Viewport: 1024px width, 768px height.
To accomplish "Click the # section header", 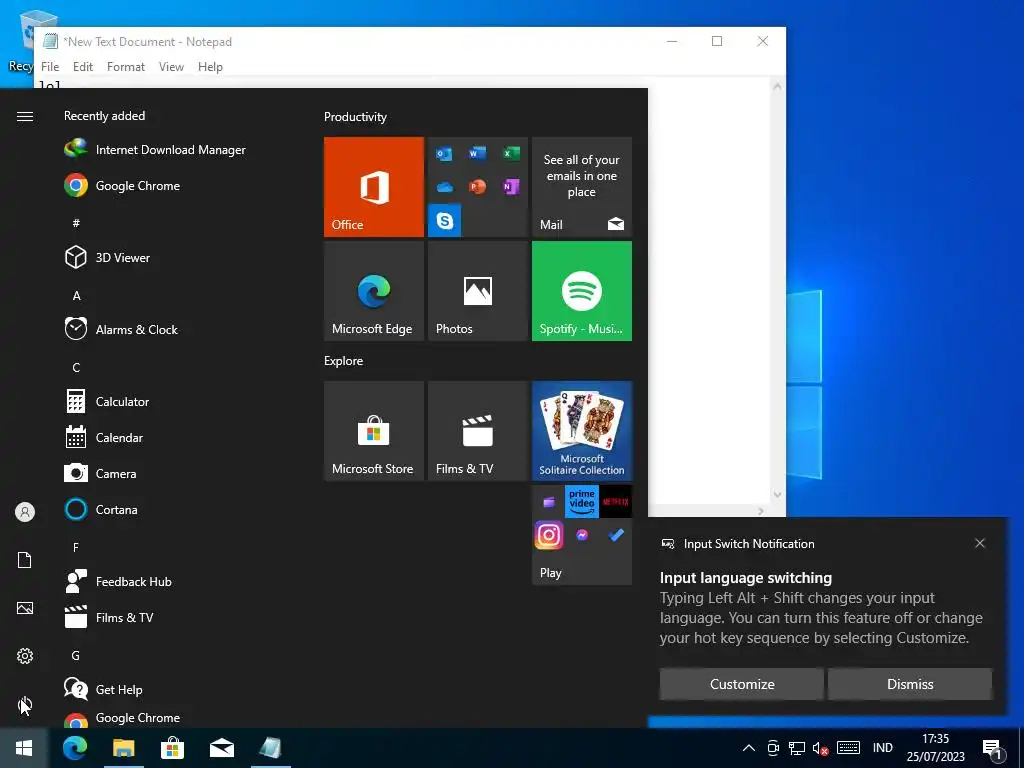I will pyautogui.click(x=76, y=223).
